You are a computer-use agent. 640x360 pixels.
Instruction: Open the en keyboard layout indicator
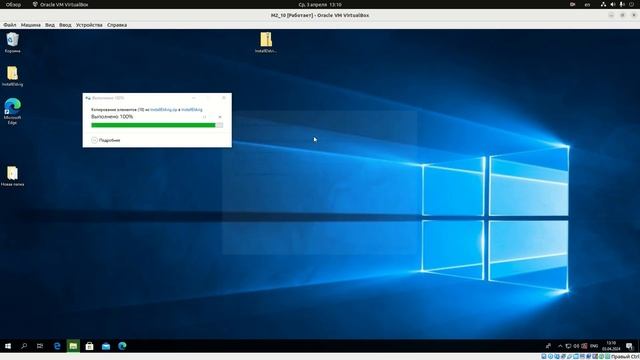587,4
